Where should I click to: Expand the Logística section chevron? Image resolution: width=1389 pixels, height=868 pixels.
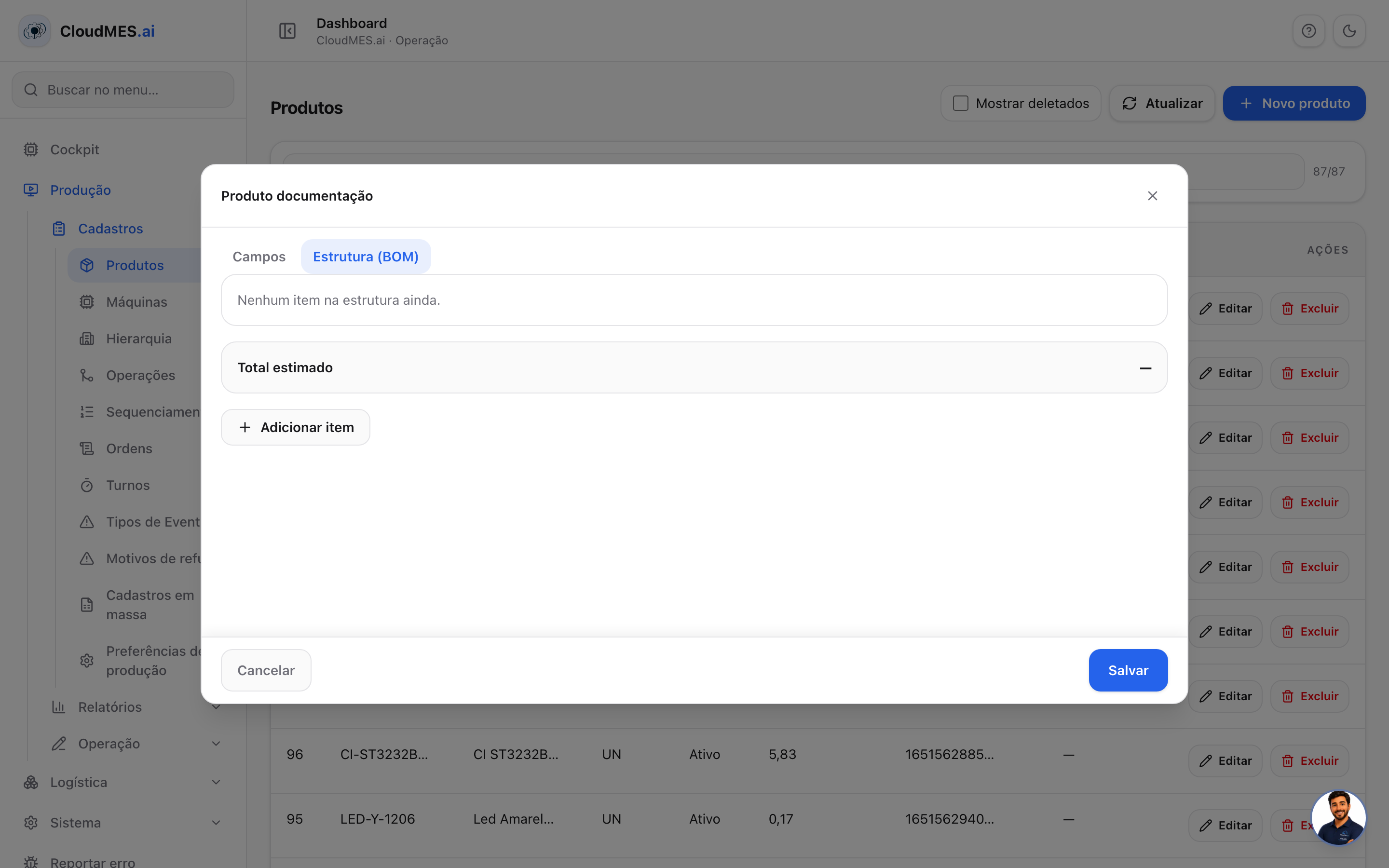coord(216,783)
